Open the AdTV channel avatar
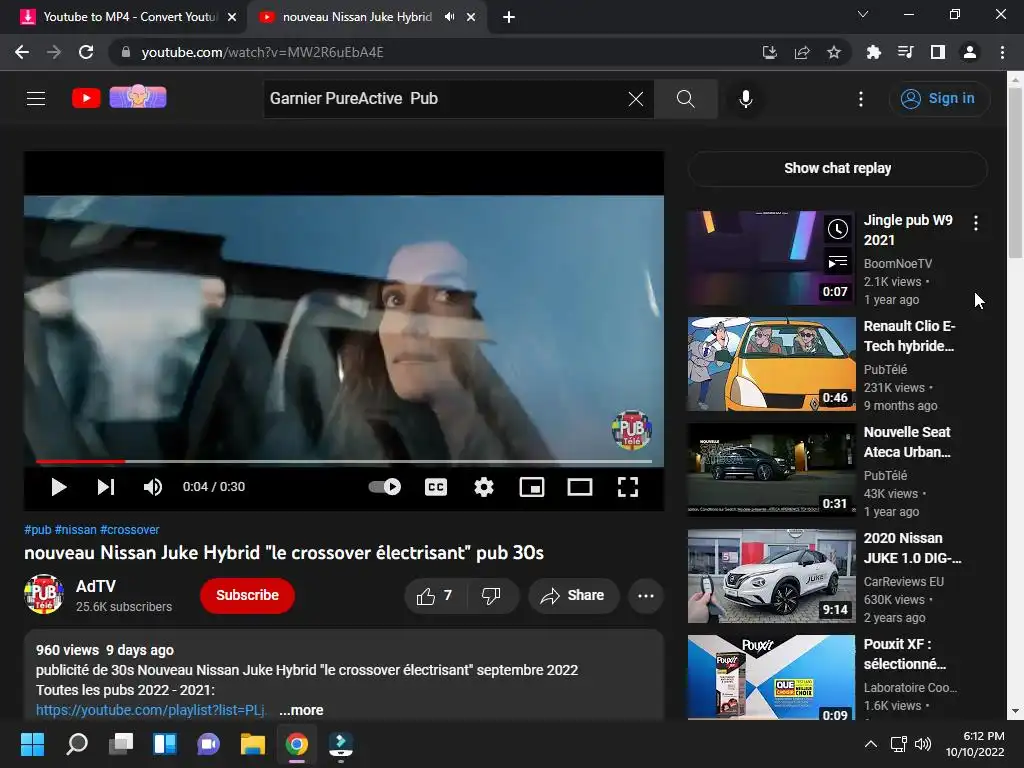The width and height of the screenshot is (1024, 768). tap(44, 595)
